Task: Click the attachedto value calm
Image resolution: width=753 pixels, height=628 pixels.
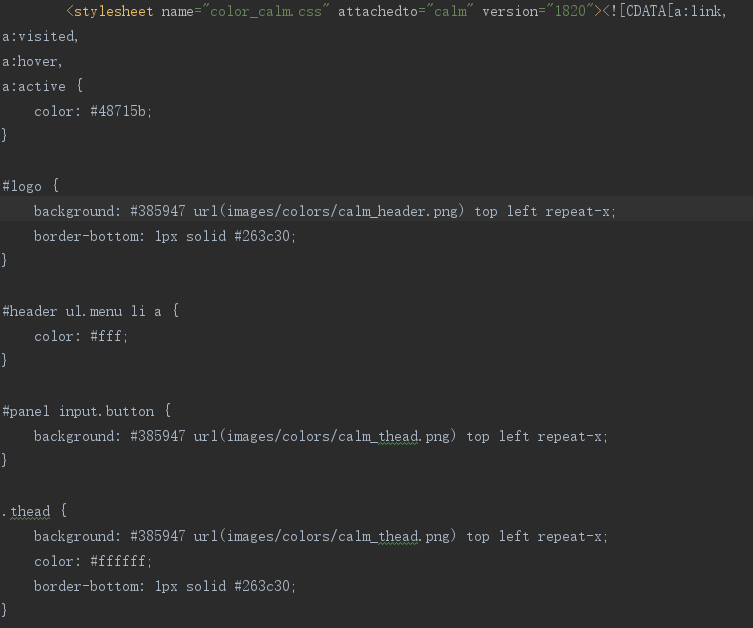Action: [x=450, y=12]
